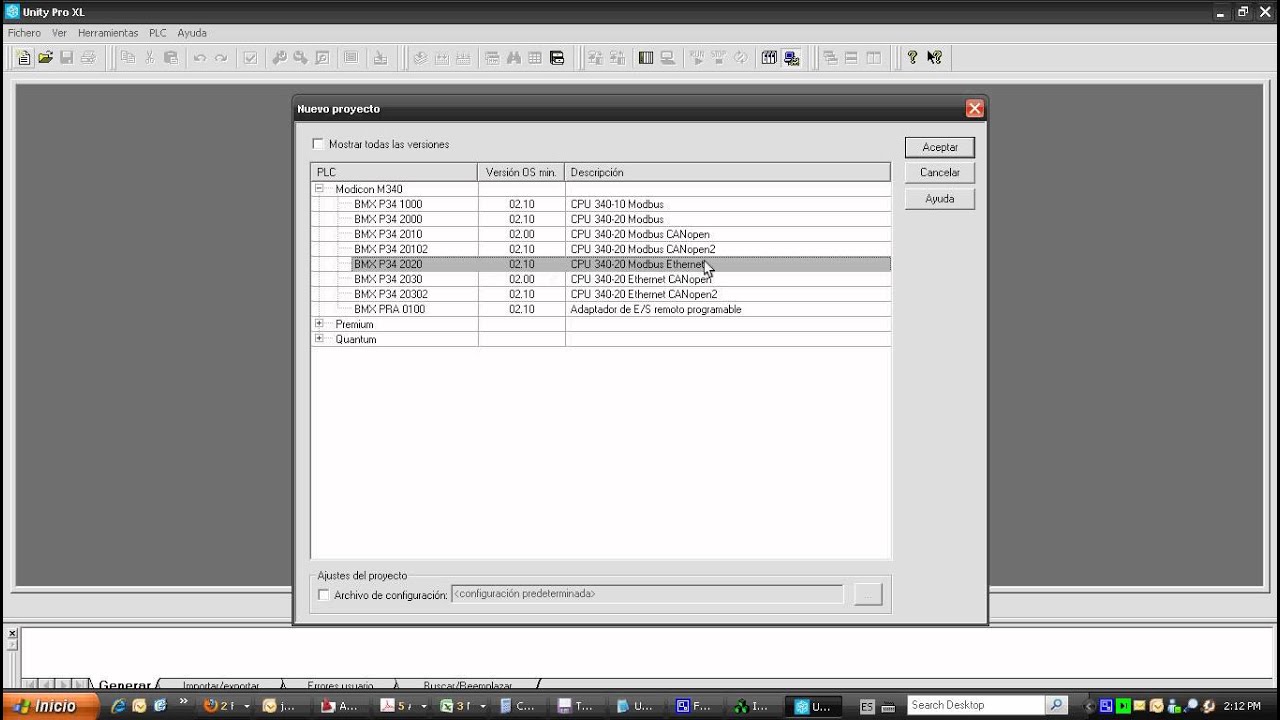Click the 'Descripción' column header
Viewport: 1280px width, 720px height.
(727, 172)
